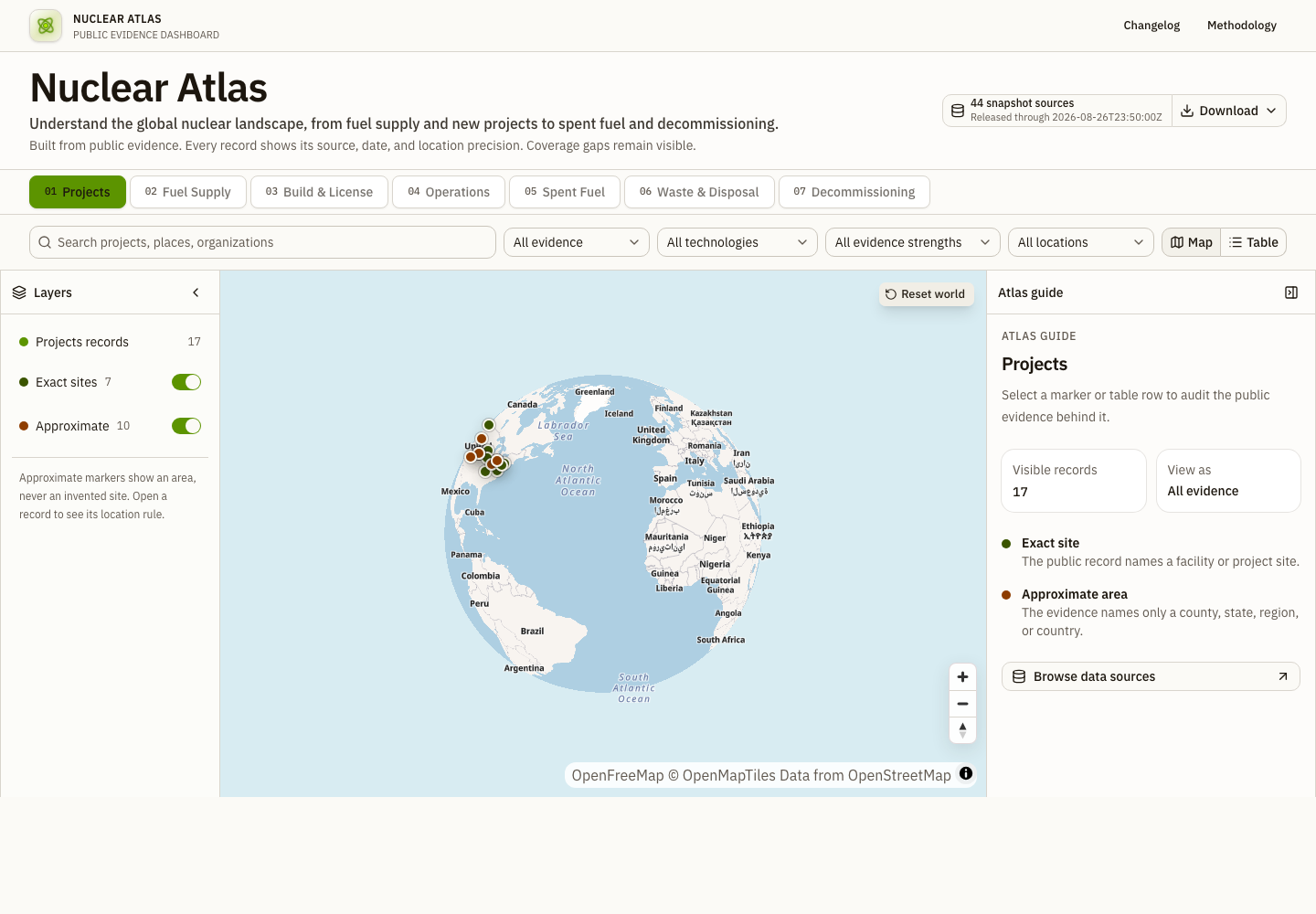Viewport: 1316px width, 914px height.
Task: Open the 05 Spent Fuel tab
Action: coord(565,192)
